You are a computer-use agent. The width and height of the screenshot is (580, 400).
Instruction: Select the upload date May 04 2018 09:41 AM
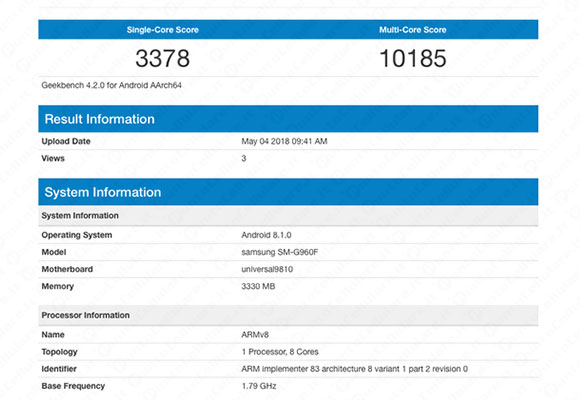click(284, 141)
